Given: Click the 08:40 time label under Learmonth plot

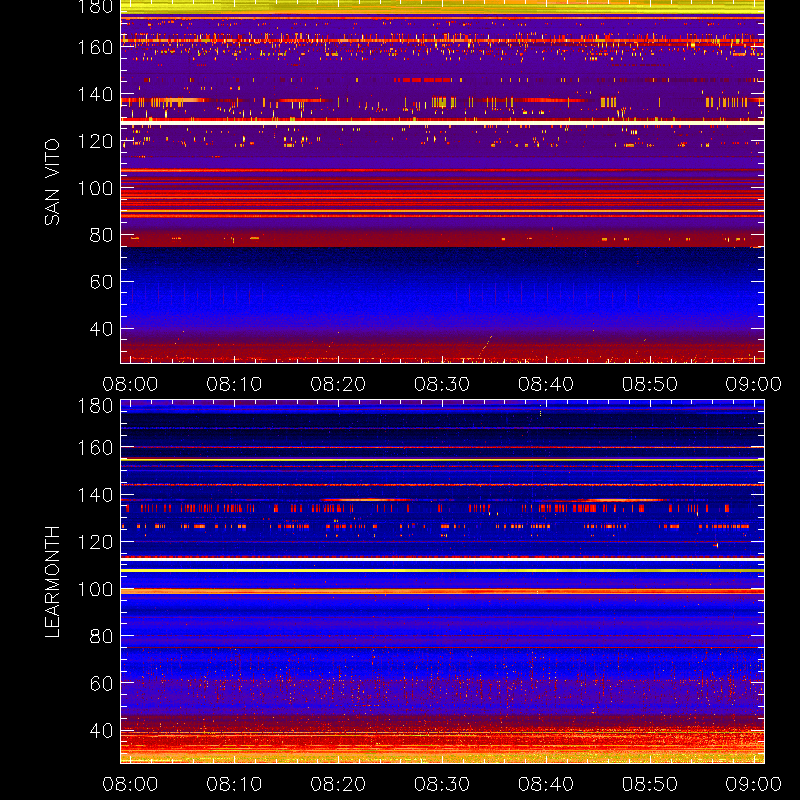Looking at the screenshot, I should tap(546, 784).
